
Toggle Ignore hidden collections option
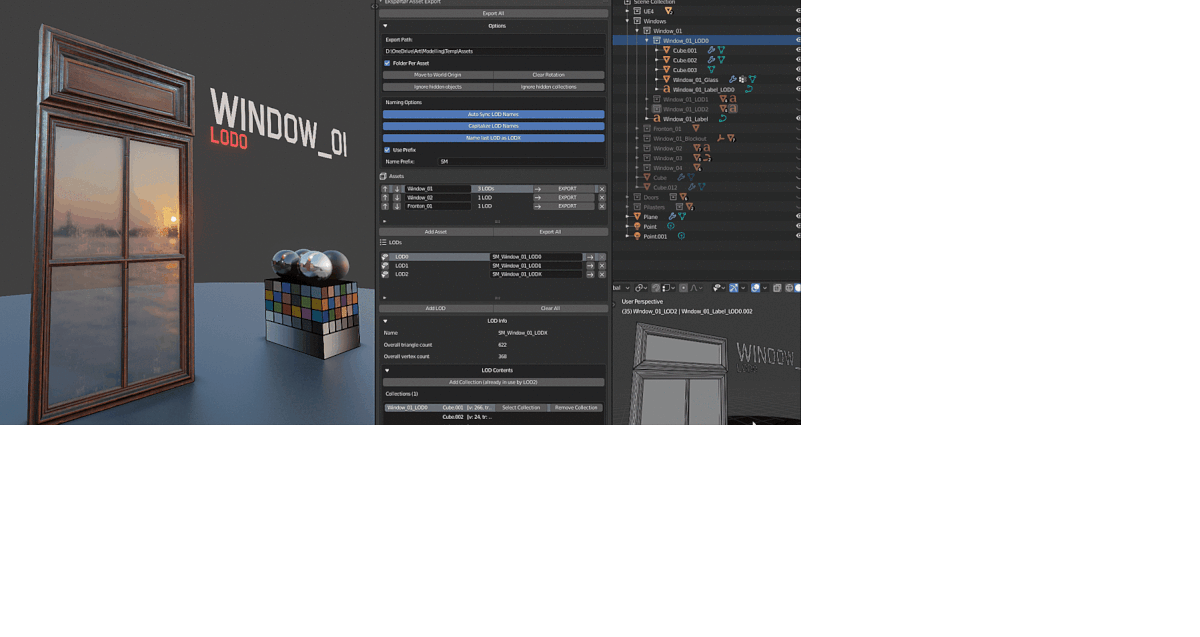(549, 87)
